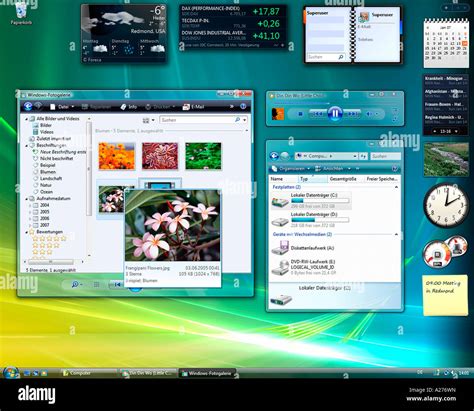
Task: Mute the media player speaker icon
Action: 369,114
